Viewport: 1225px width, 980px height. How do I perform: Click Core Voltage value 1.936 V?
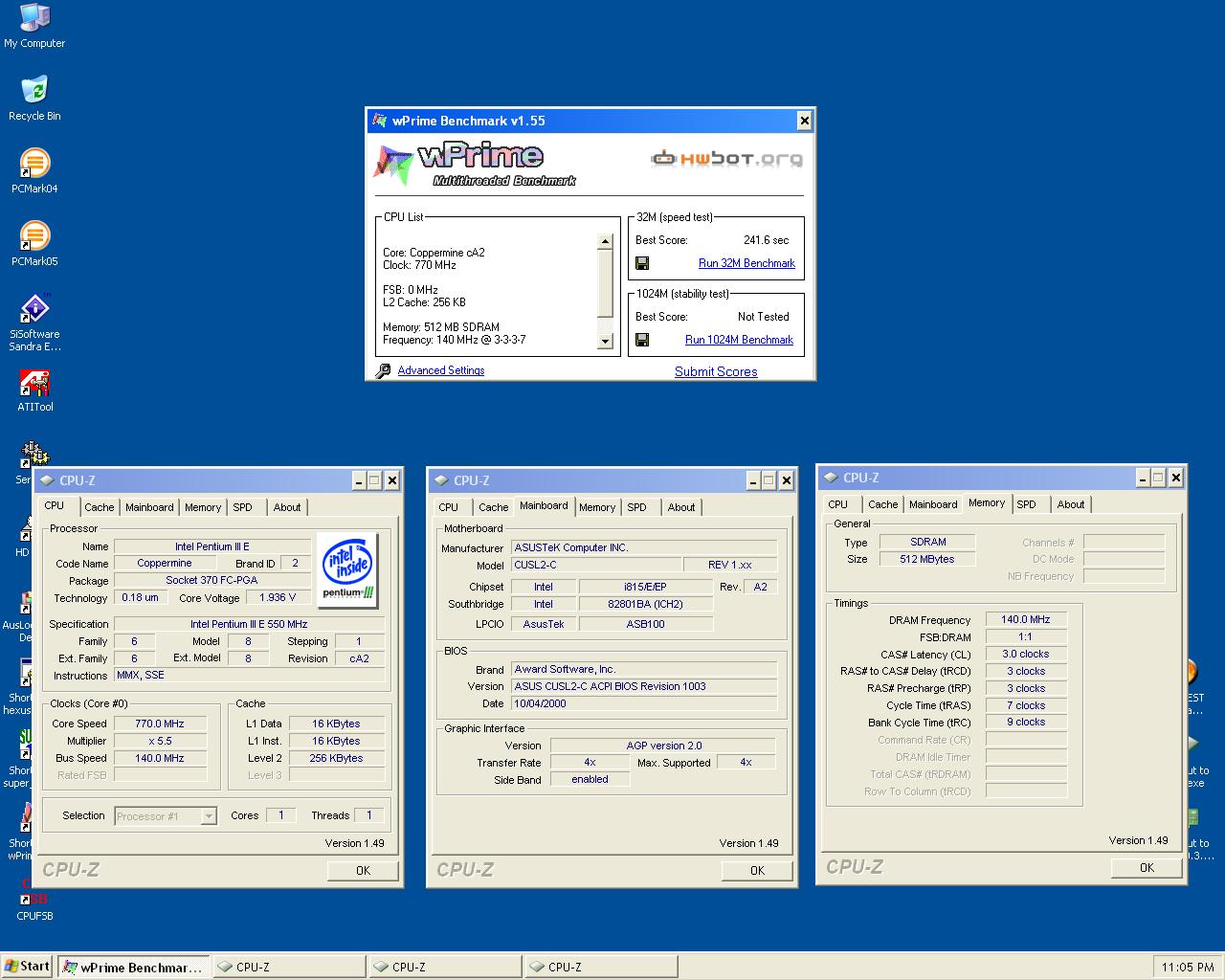[278, 597]
